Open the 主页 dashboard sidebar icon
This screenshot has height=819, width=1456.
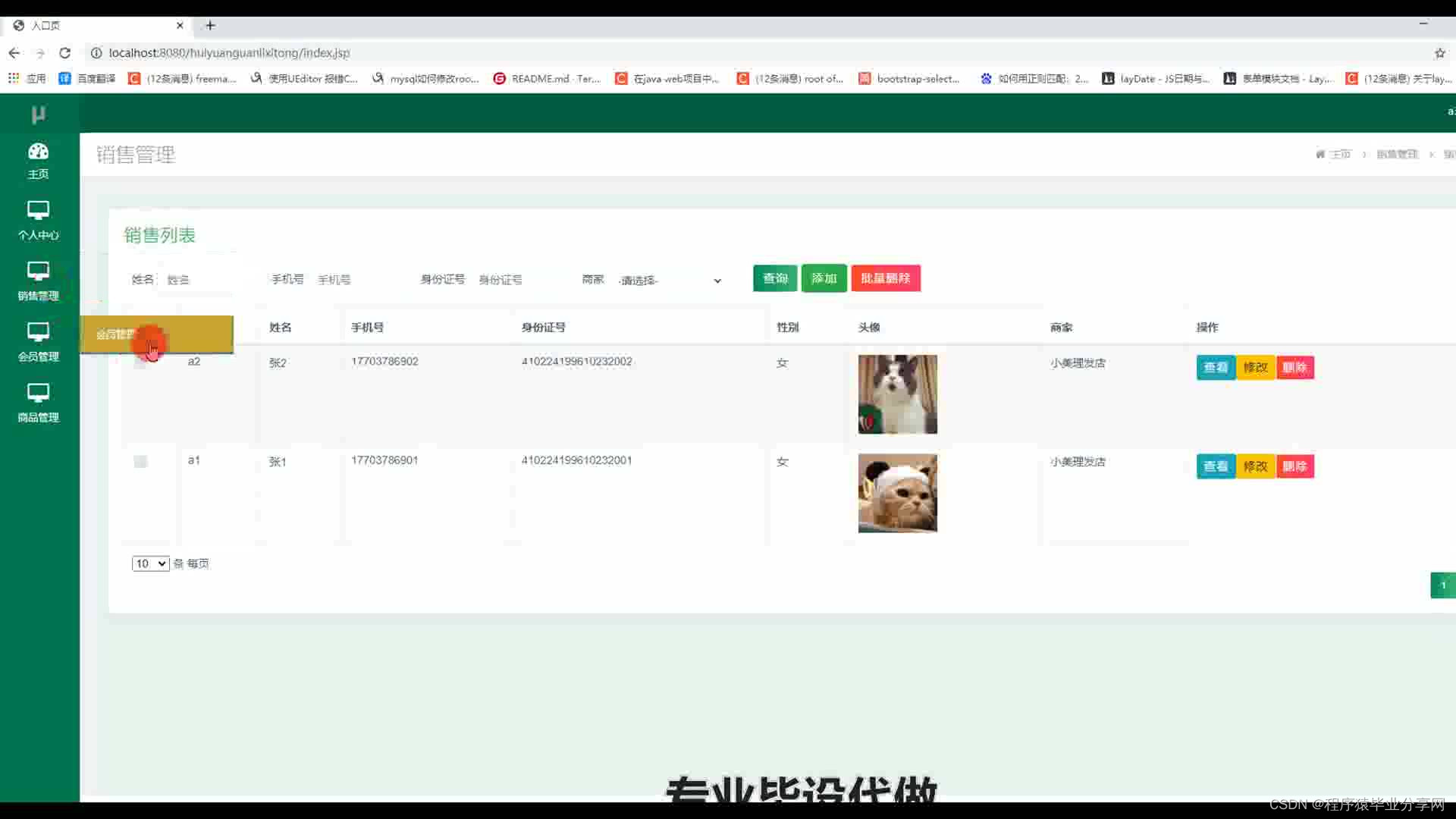[38, 152]
